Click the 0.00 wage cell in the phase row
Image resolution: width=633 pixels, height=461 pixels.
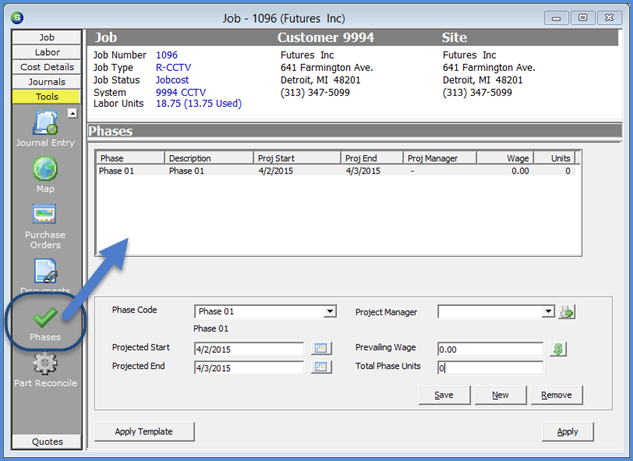tap(520, 171)
